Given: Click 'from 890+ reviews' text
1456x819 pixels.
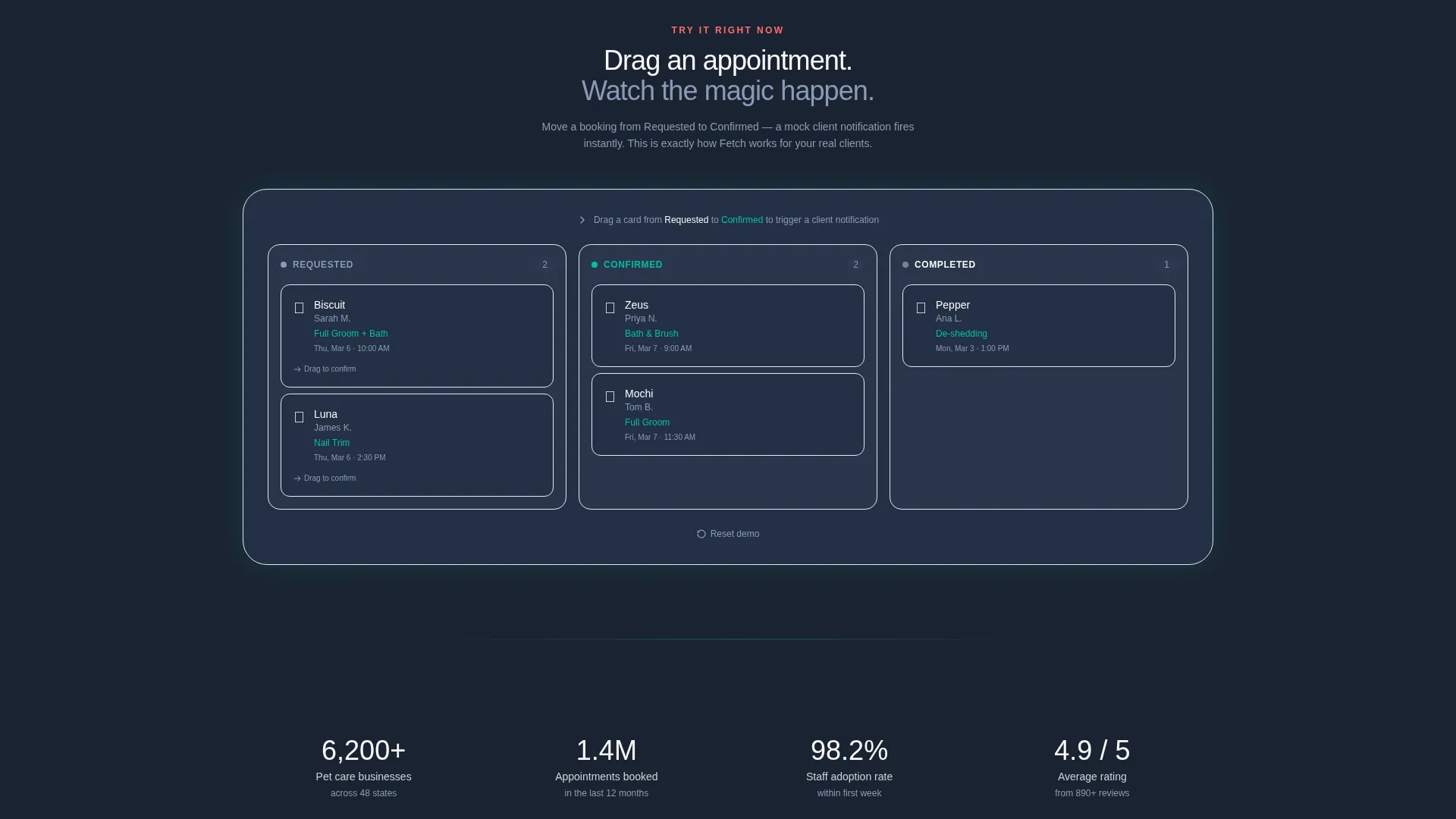Looking at the screenshot, I should [1092, 793].
